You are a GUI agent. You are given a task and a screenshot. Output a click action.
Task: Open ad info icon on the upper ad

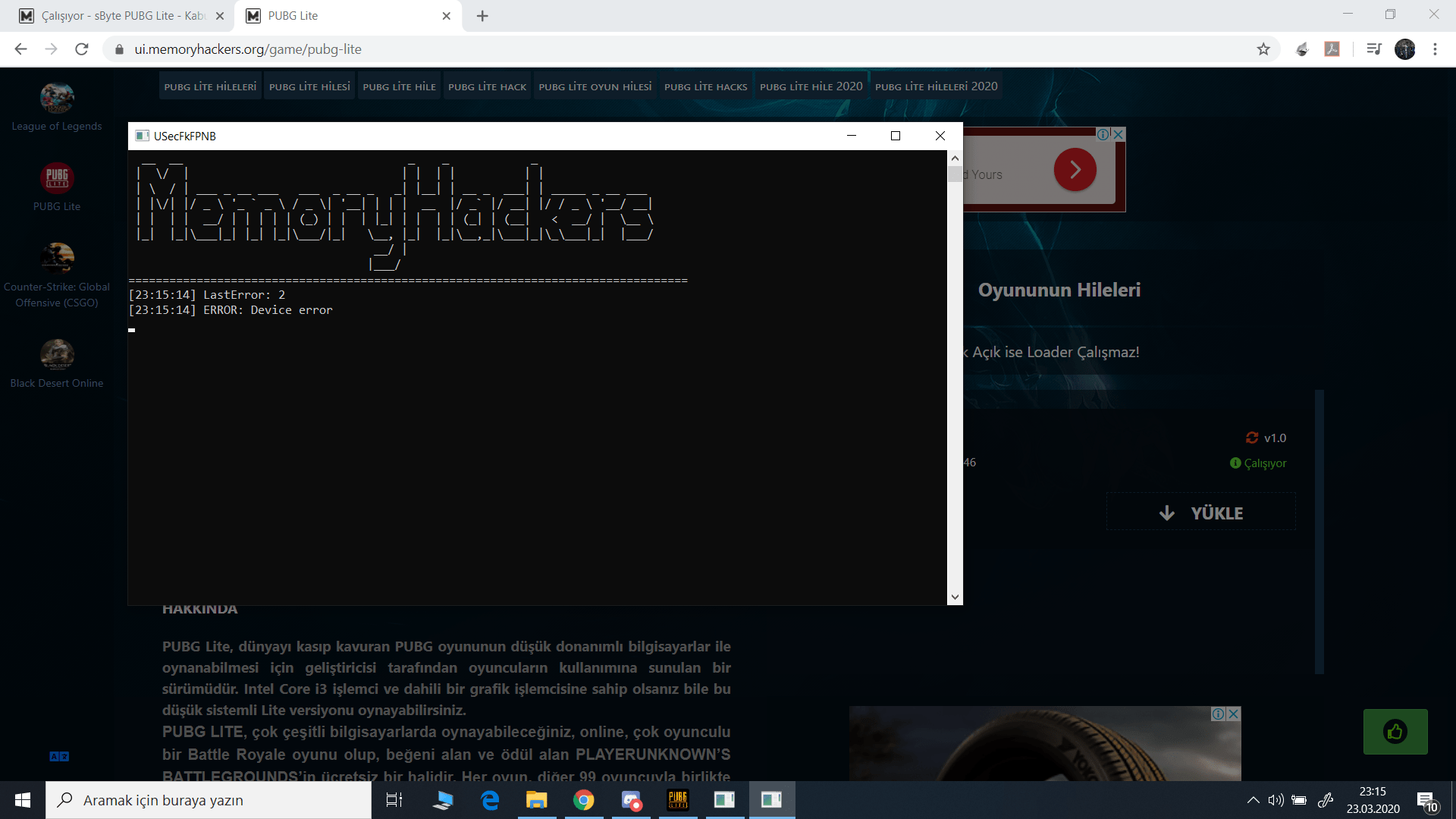point(1103,134)
